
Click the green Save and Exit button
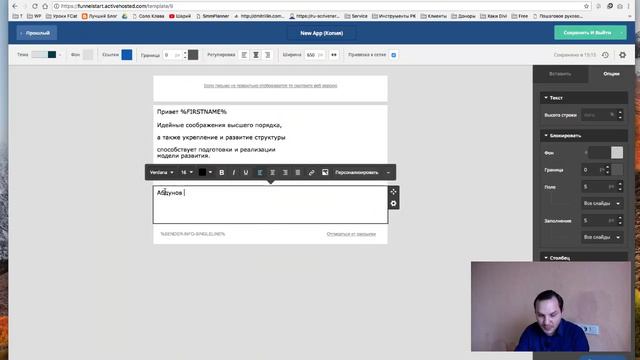(587, 33)
